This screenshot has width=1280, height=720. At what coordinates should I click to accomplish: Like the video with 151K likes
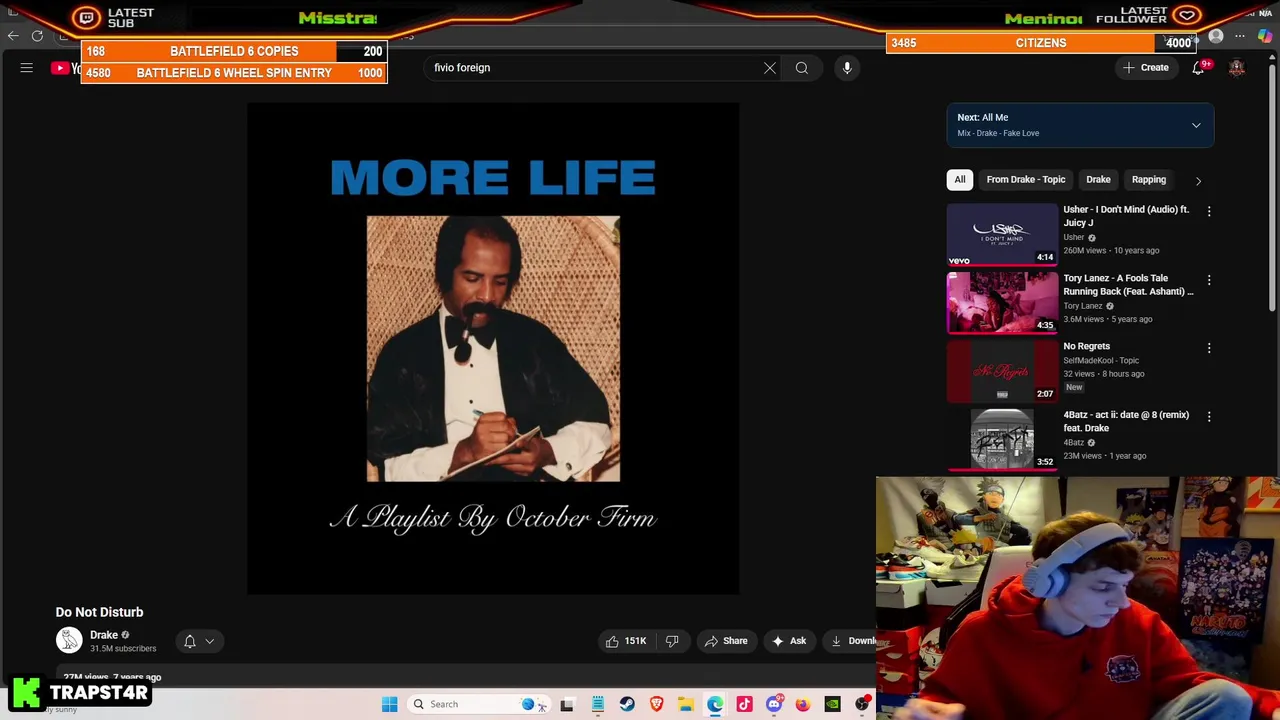(626, 641)
